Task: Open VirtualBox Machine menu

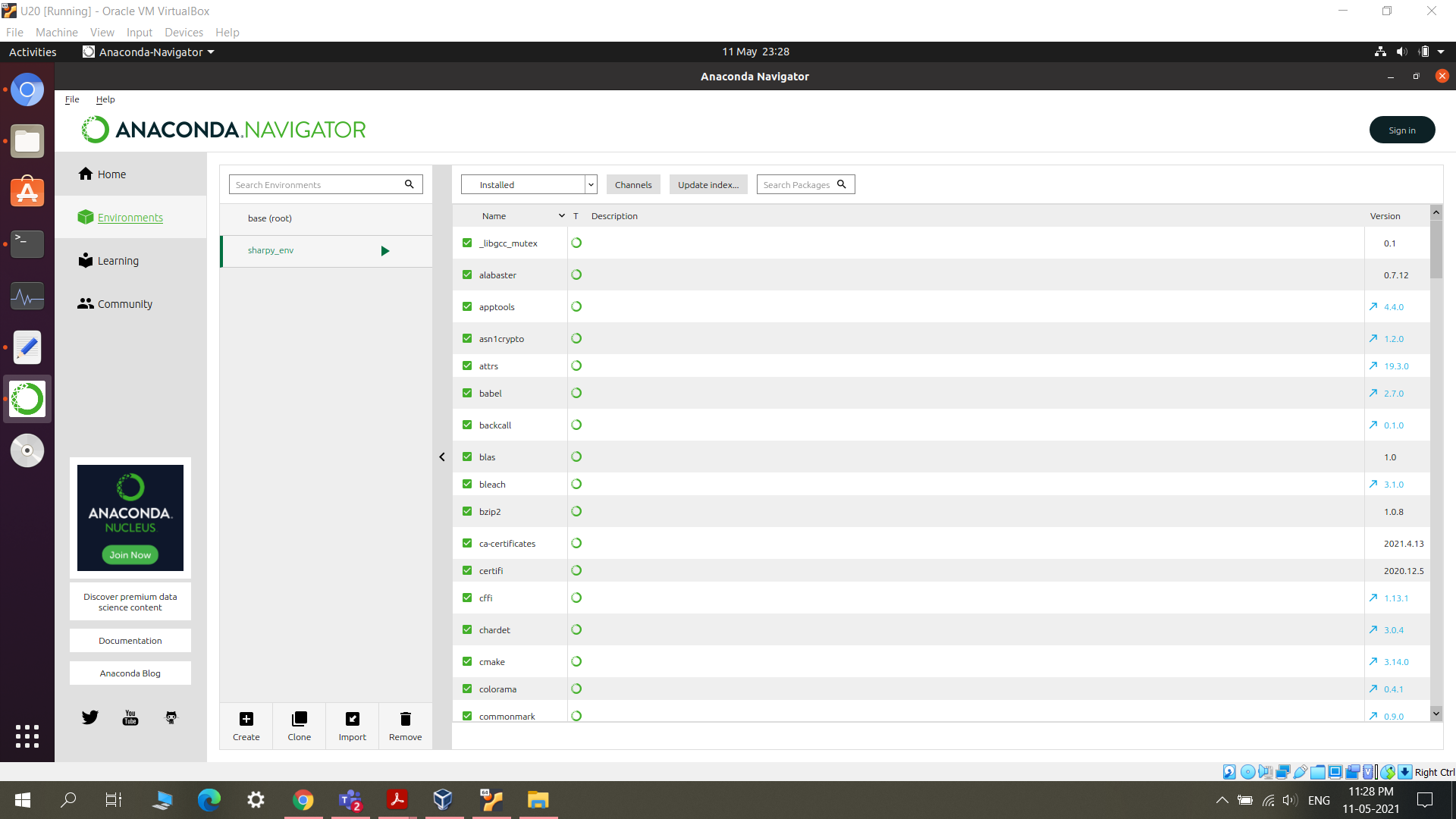Action: (57, 32)
